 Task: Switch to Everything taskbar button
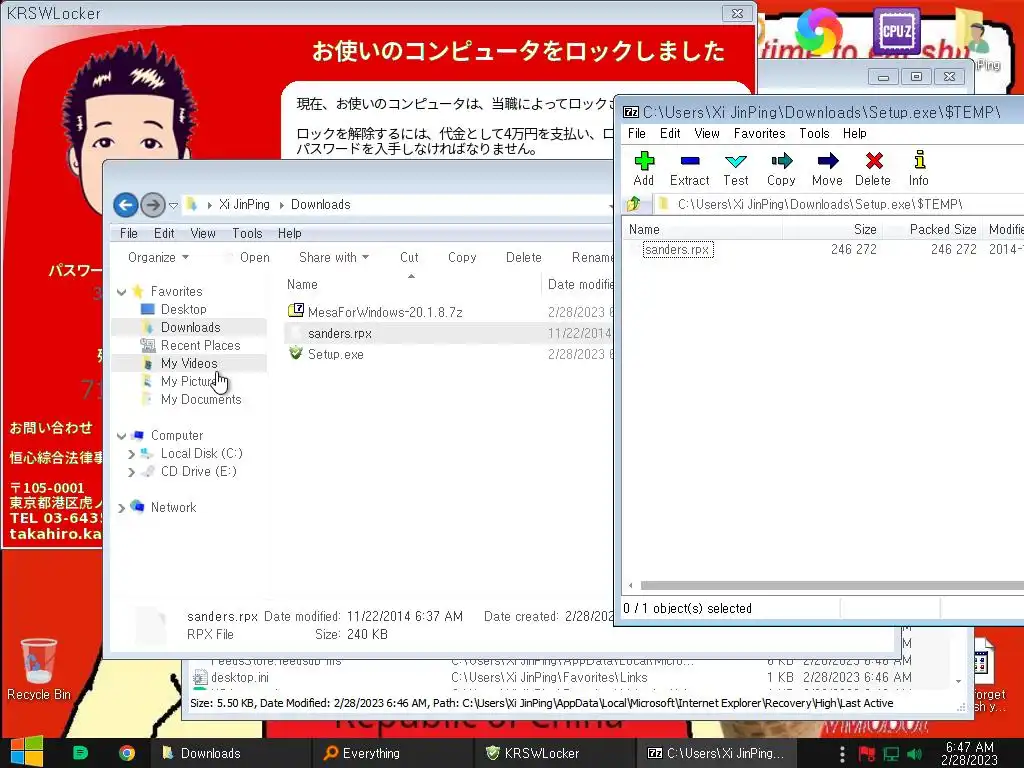click(x=392, y=753)
